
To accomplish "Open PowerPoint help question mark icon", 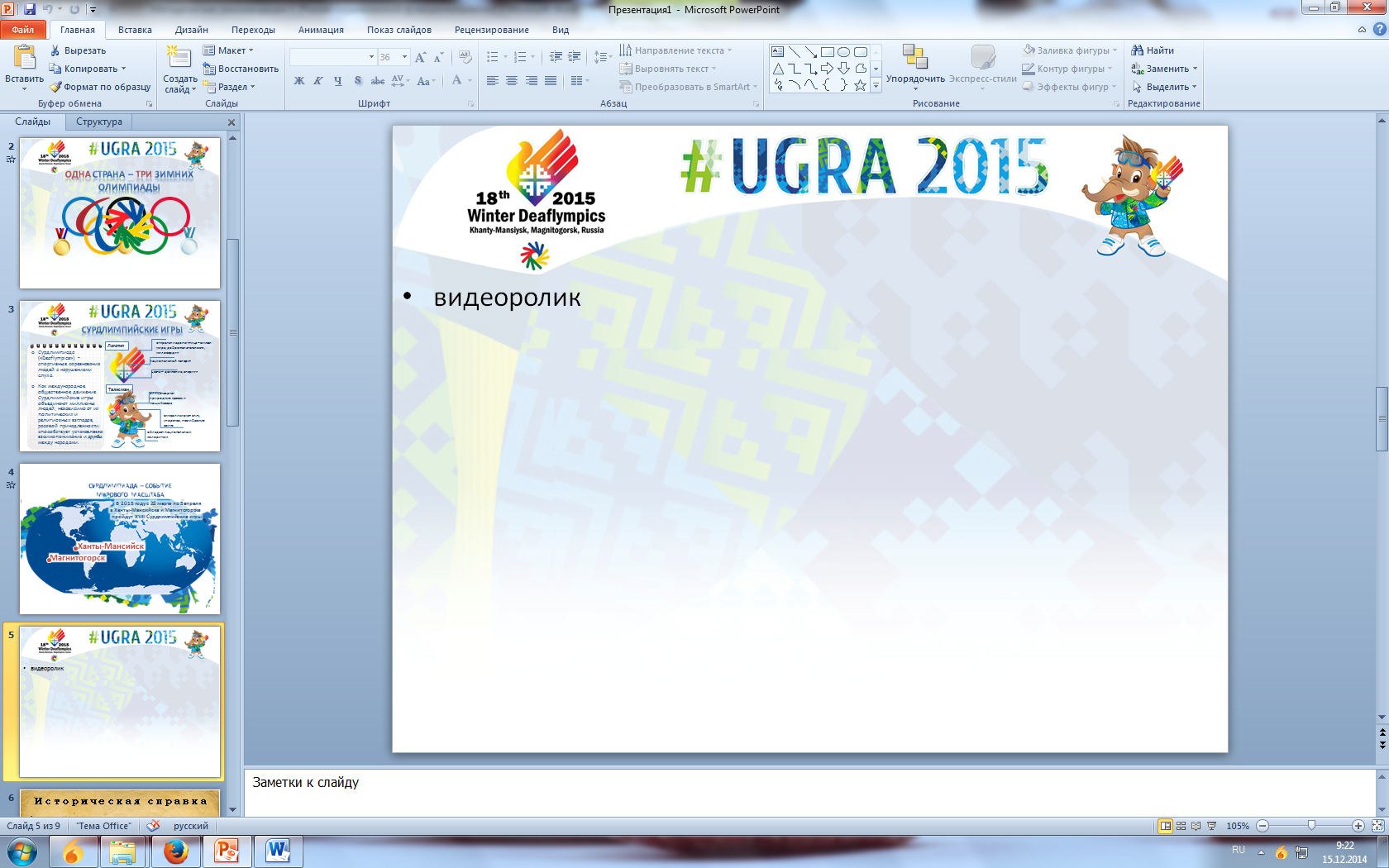I will (1379, 29).
